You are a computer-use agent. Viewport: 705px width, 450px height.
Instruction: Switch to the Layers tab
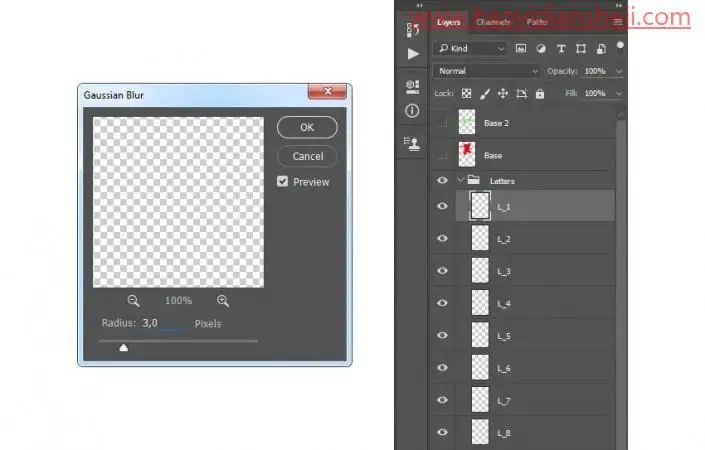(x=449, y=22)
